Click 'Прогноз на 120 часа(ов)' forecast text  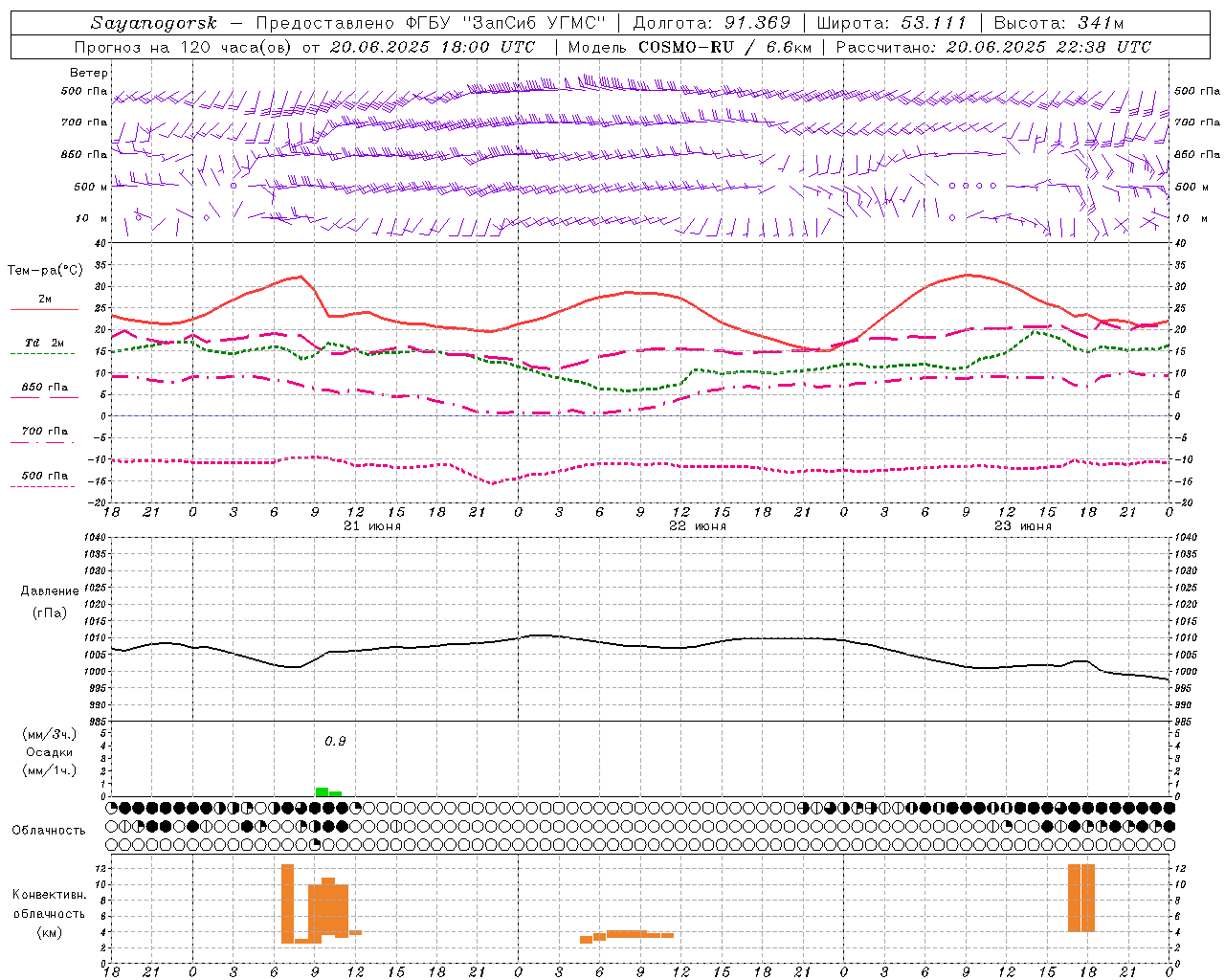click(184, 47)
